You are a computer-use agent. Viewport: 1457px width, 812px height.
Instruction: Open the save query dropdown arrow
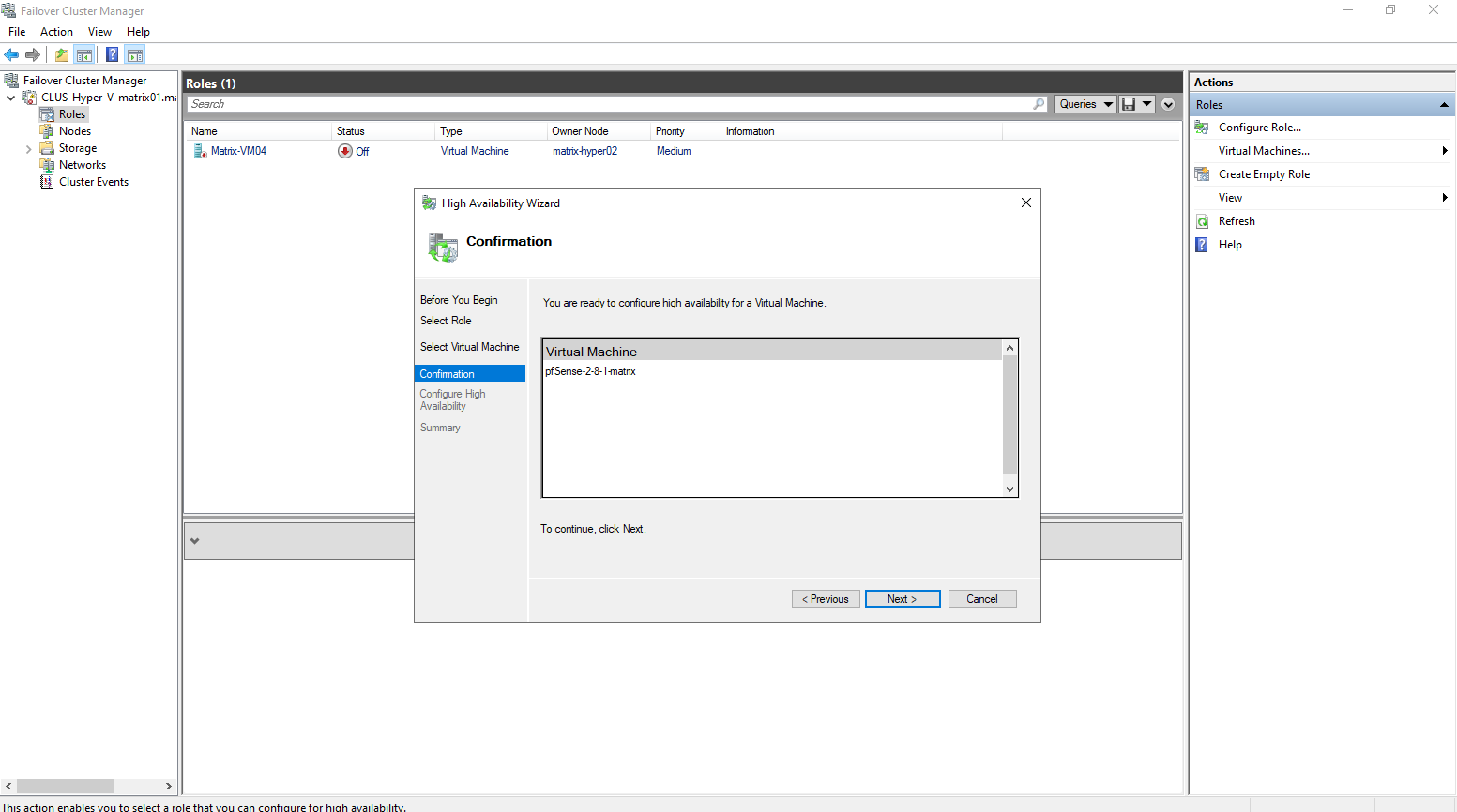point(1146,104)
